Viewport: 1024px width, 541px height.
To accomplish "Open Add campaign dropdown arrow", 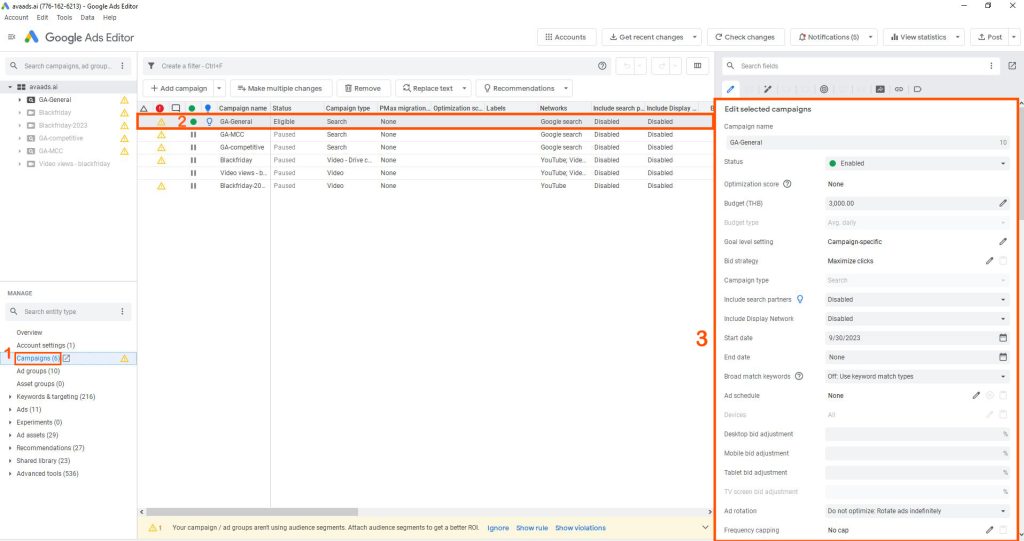I will [219, 89].
